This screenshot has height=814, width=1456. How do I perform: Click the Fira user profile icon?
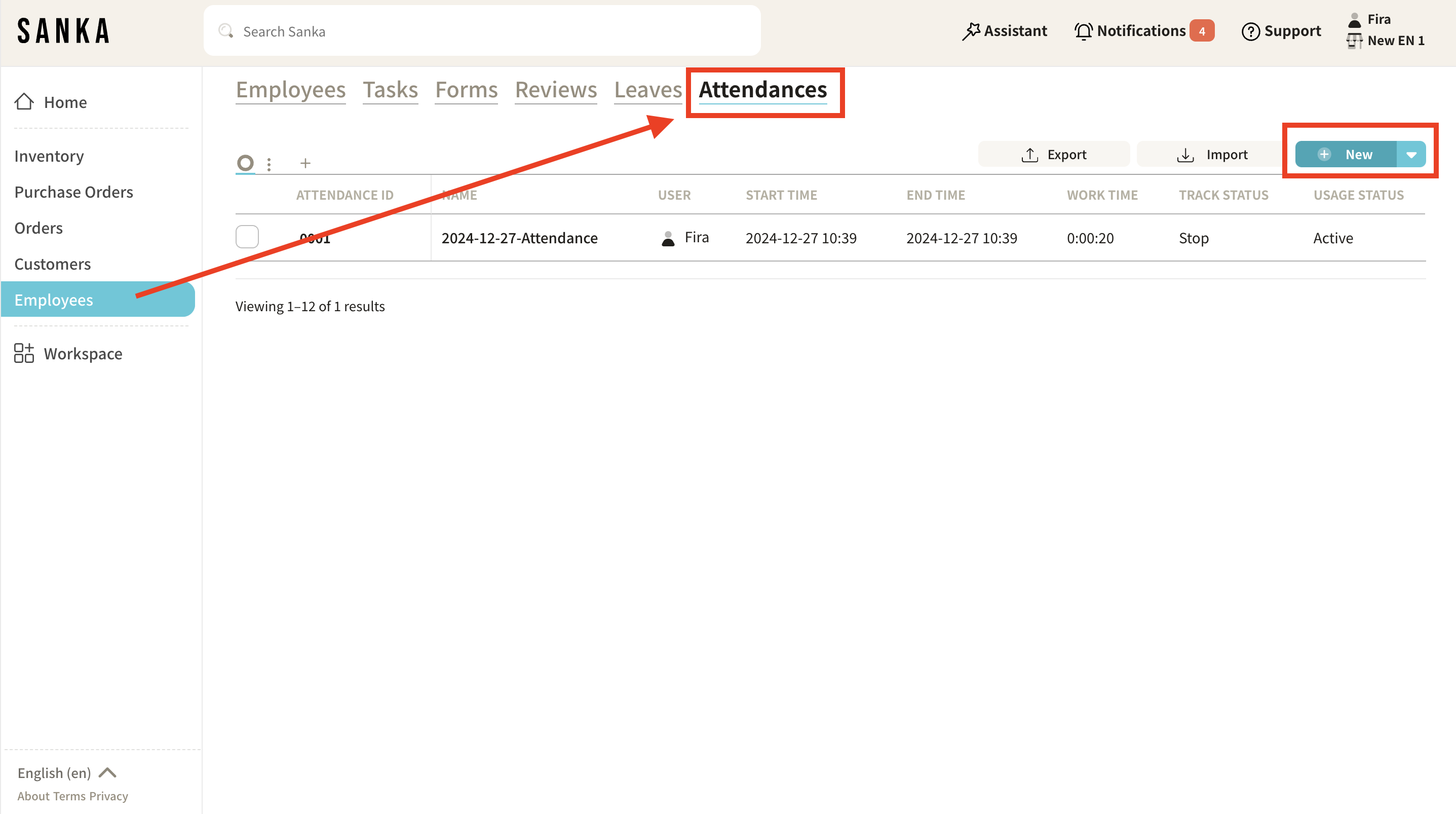click(1354, 20)
